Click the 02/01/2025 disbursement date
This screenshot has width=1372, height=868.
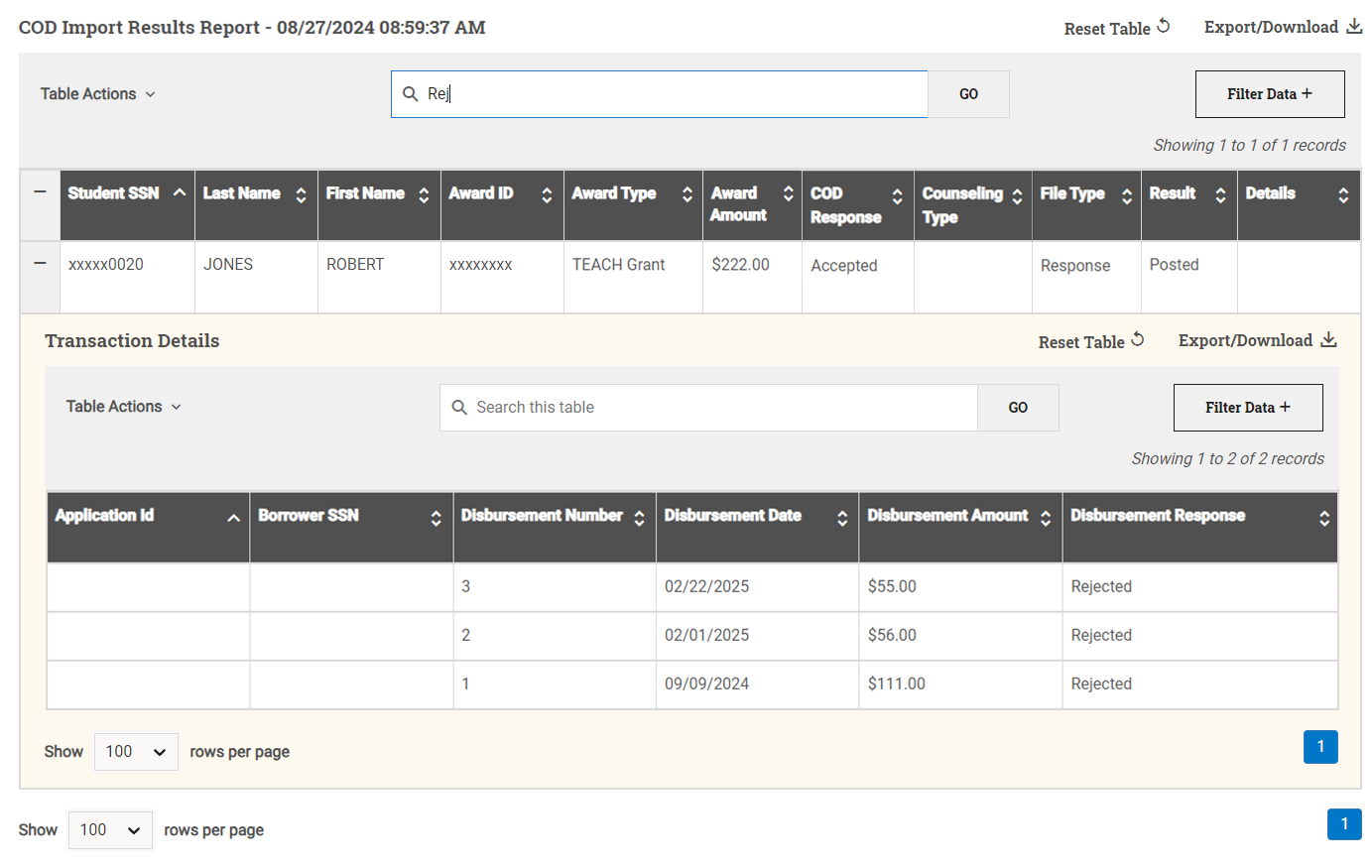tap(706, 635)
